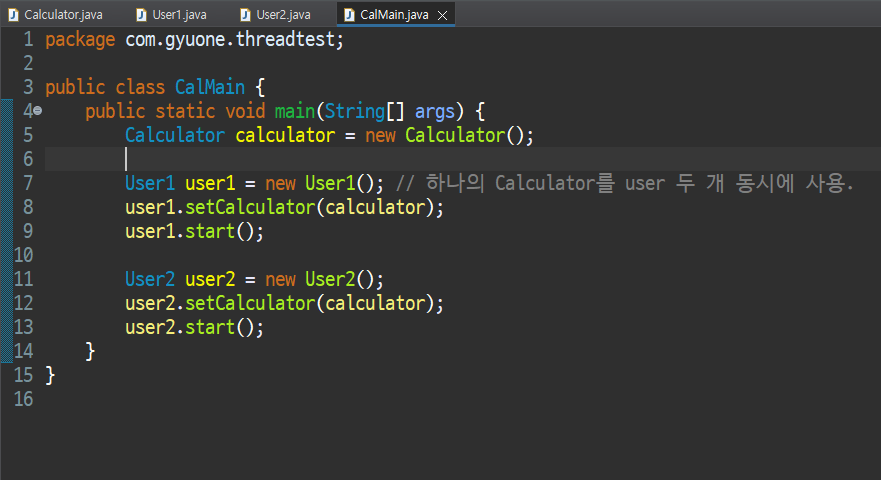Switch to the User1.java tab
The height and width of the screenshot is (480, 881).
[172, 15]
